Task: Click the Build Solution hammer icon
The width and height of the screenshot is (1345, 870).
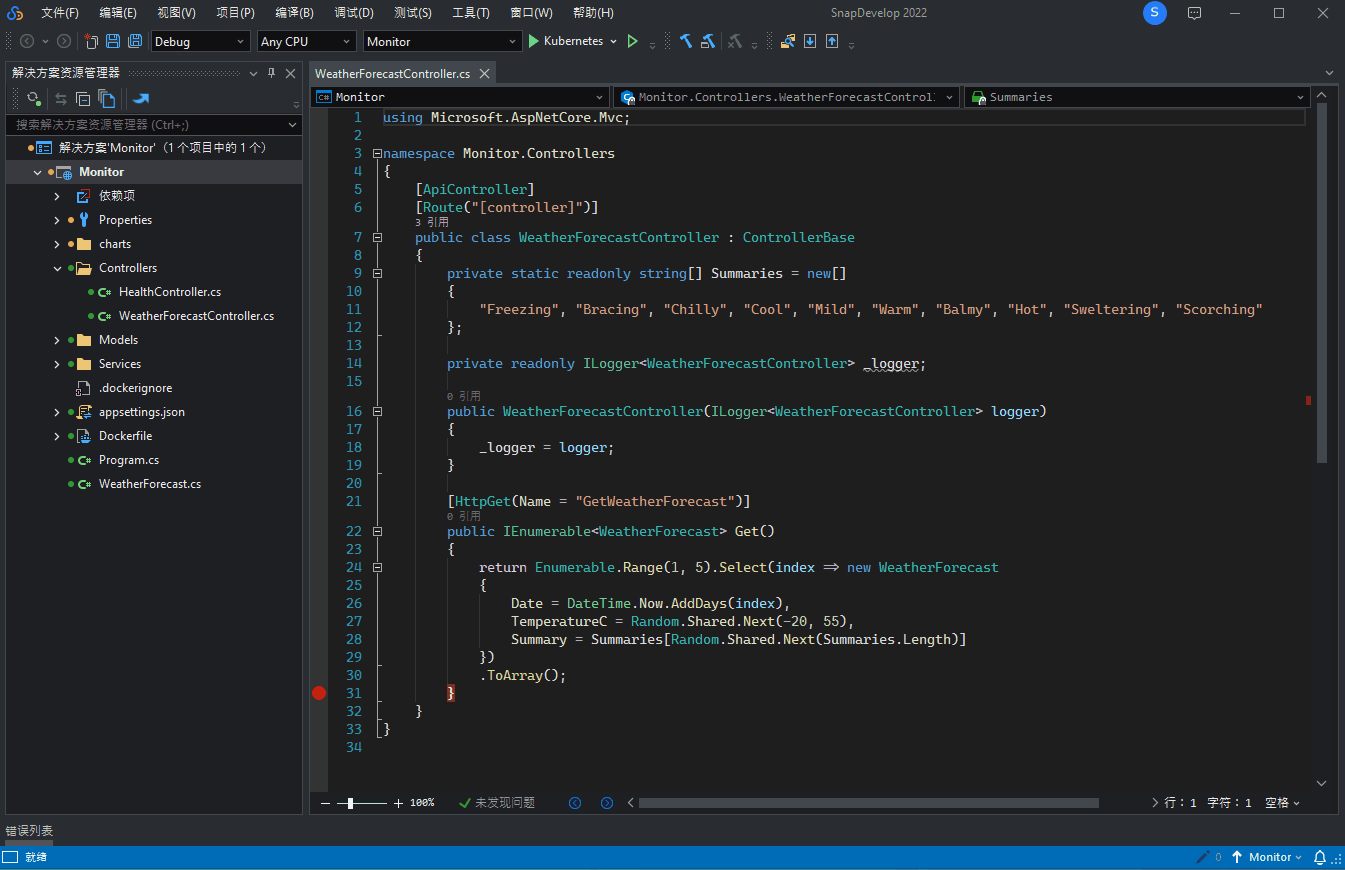Action: tap(686, 41)
